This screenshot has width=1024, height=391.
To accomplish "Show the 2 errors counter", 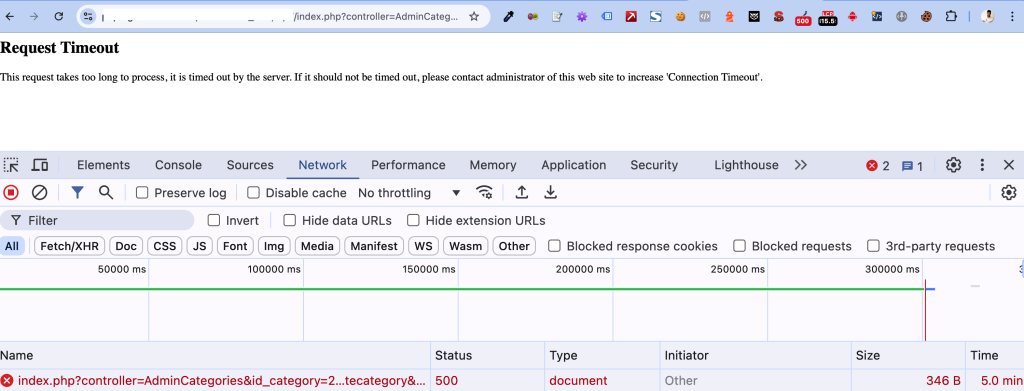I will 878,166.
